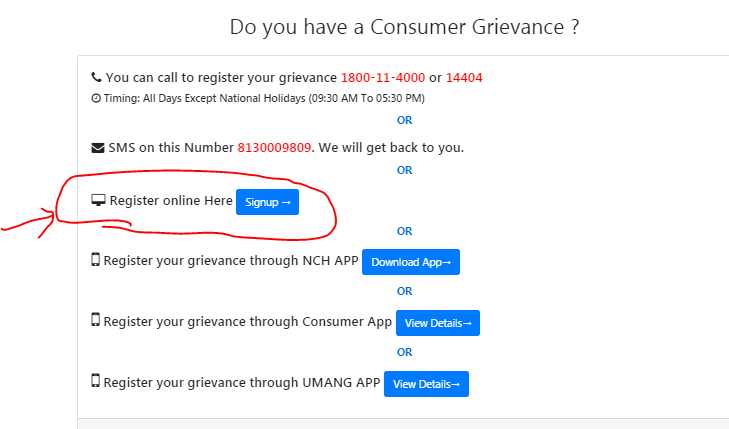
Task: Click the mobile icon beside UMANG APP line
Action: 95,382
